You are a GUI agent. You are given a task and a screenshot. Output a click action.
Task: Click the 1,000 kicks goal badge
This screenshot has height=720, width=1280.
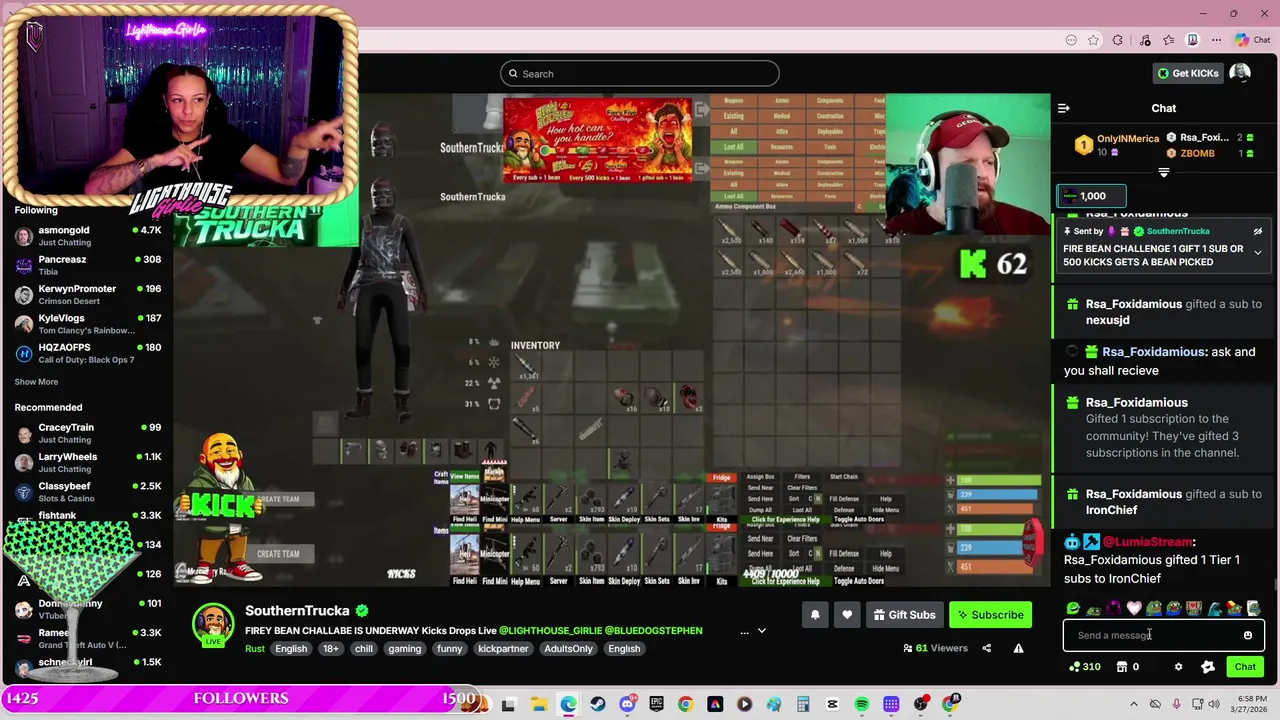point(1092,196)
